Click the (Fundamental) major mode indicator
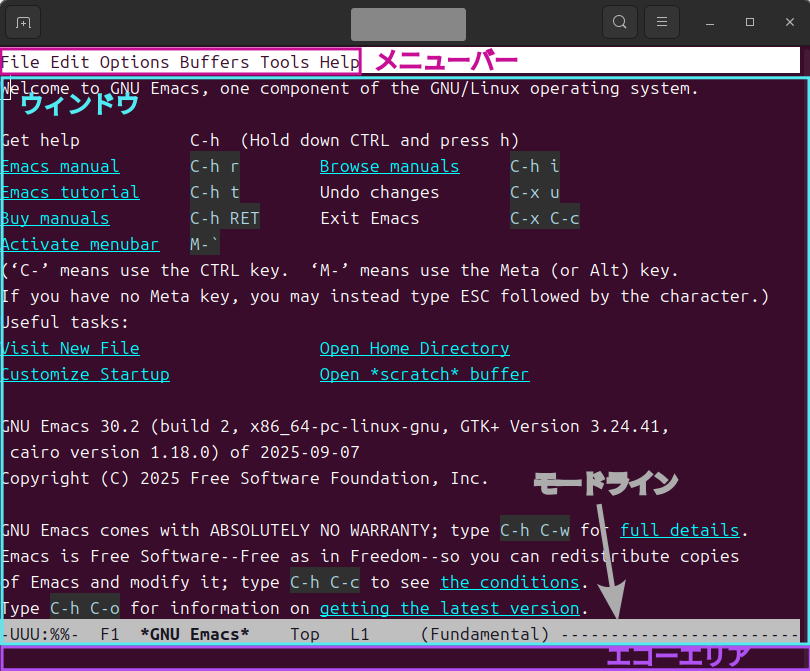 [x=485, y=634]
